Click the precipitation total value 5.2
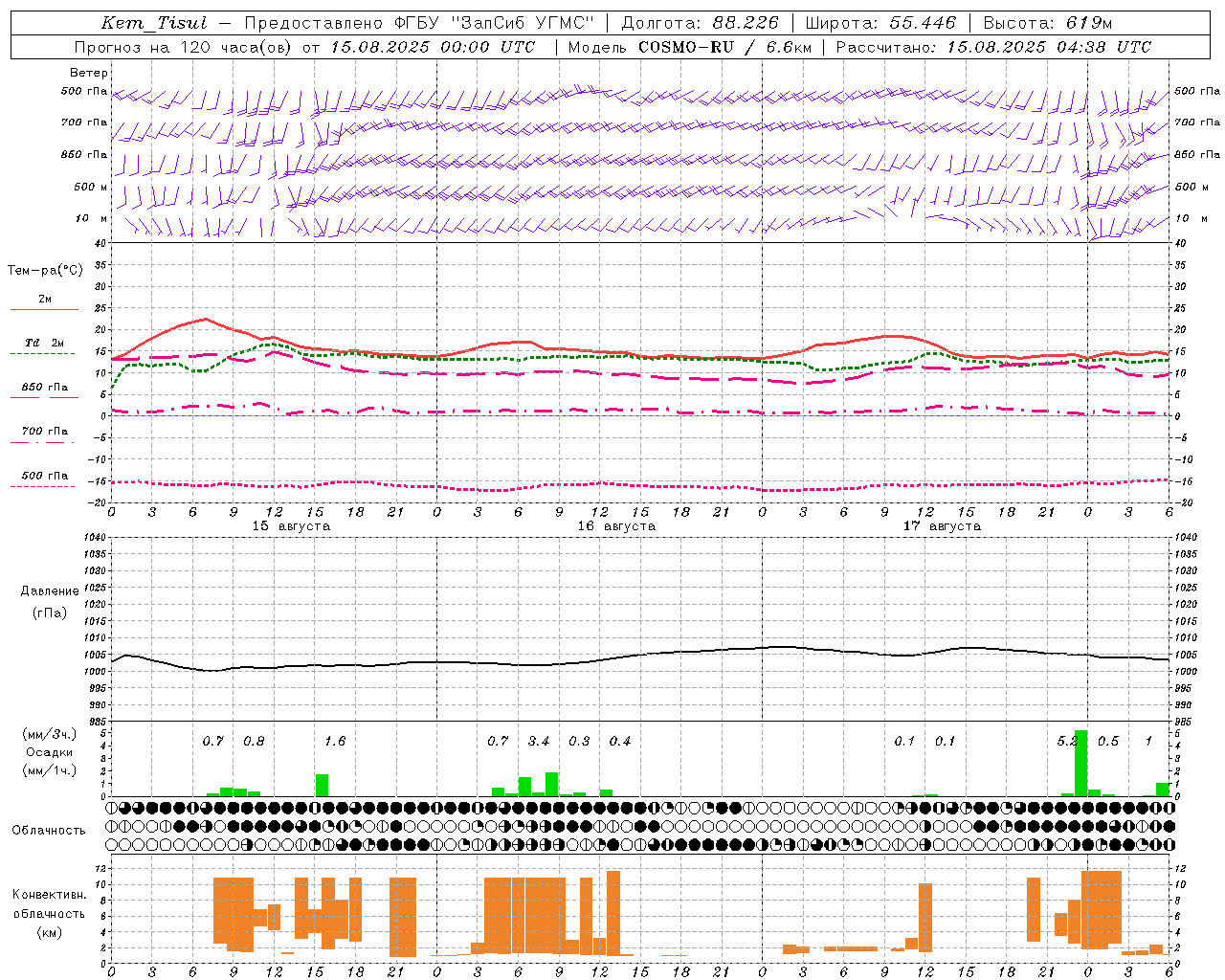This screenshot has width=1225, height=980. (x=1067, y=742)
